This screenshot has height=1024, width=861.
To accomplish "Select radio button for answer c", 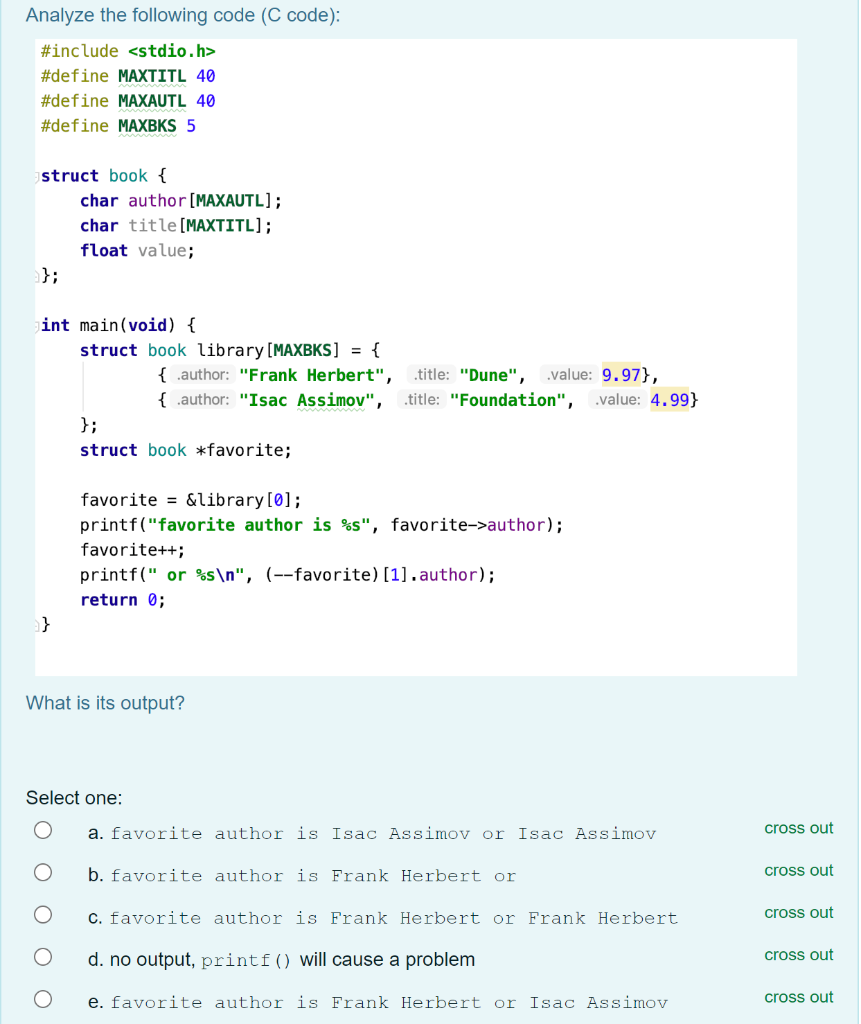I will 43,915.
